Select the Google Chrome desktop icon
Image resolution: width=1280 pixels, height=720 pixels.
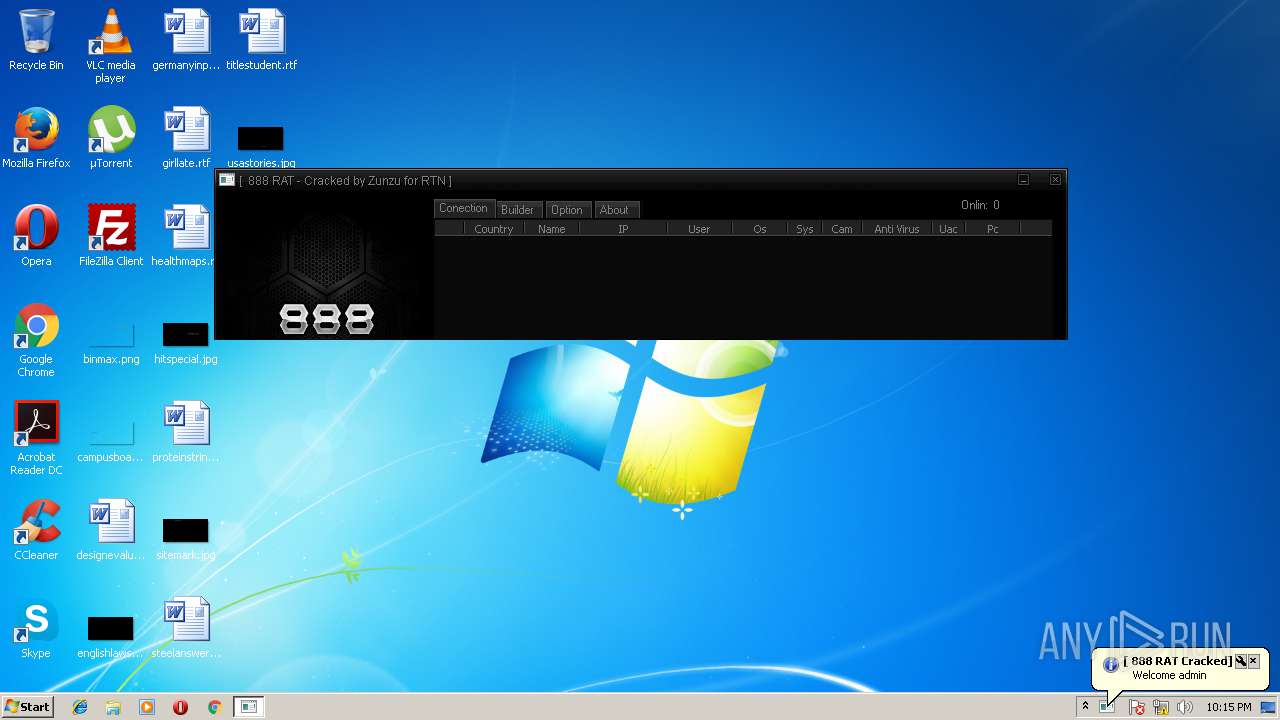pos(36,341)
